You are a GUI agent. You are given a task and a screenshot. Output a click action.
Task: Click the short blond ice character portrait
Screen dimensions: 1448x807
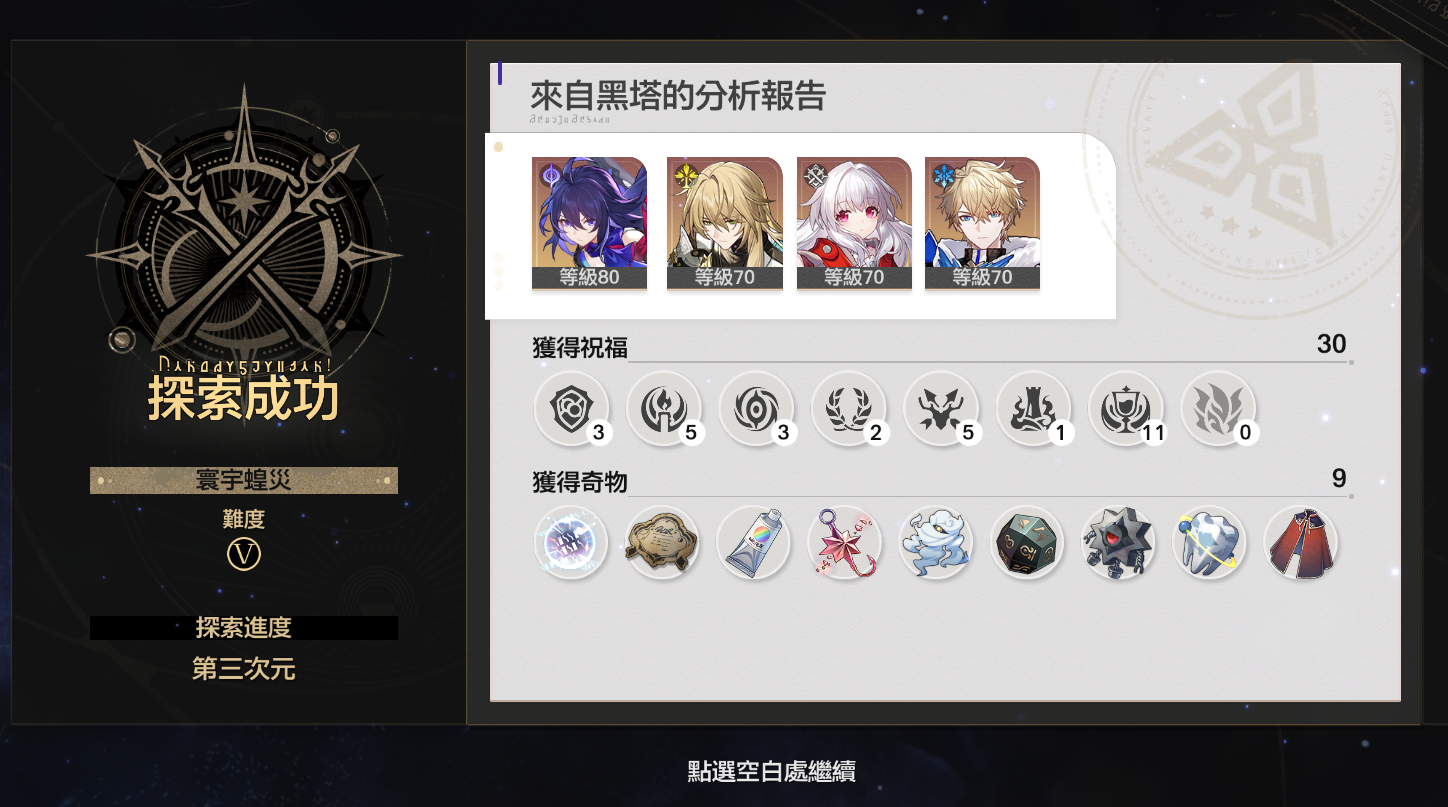point(982,223)
